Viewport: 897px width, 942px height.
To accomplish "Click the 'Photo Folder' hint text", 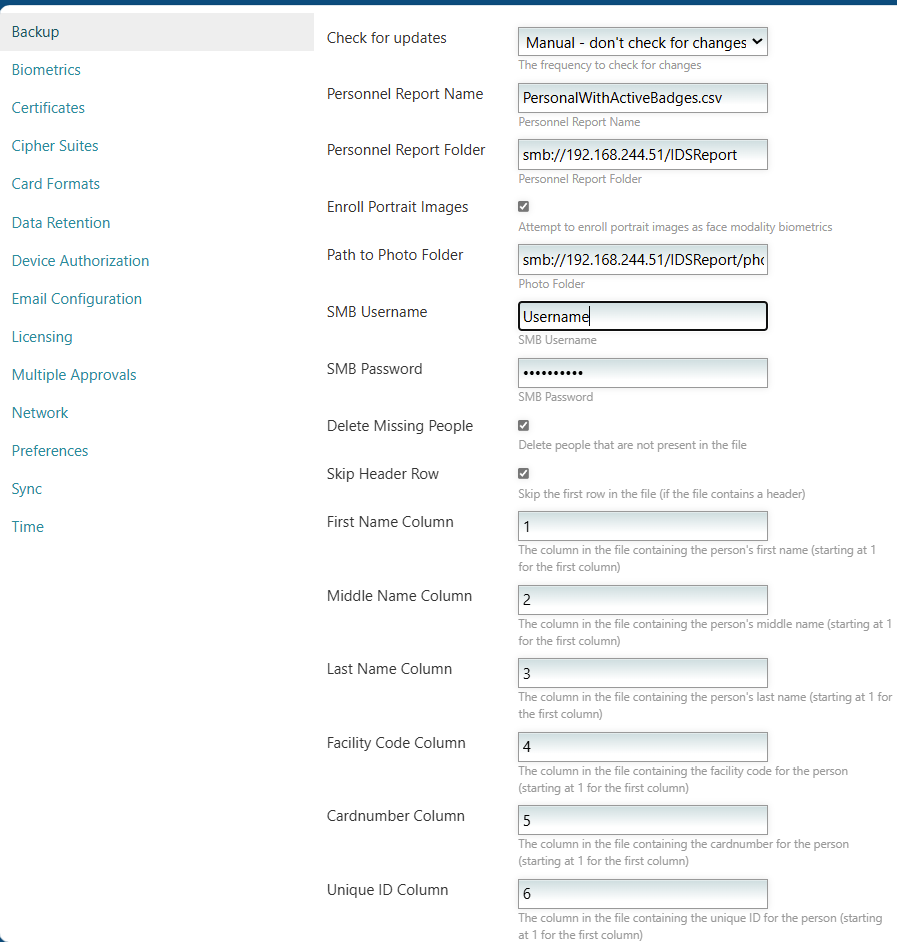I will coord(552,284).
